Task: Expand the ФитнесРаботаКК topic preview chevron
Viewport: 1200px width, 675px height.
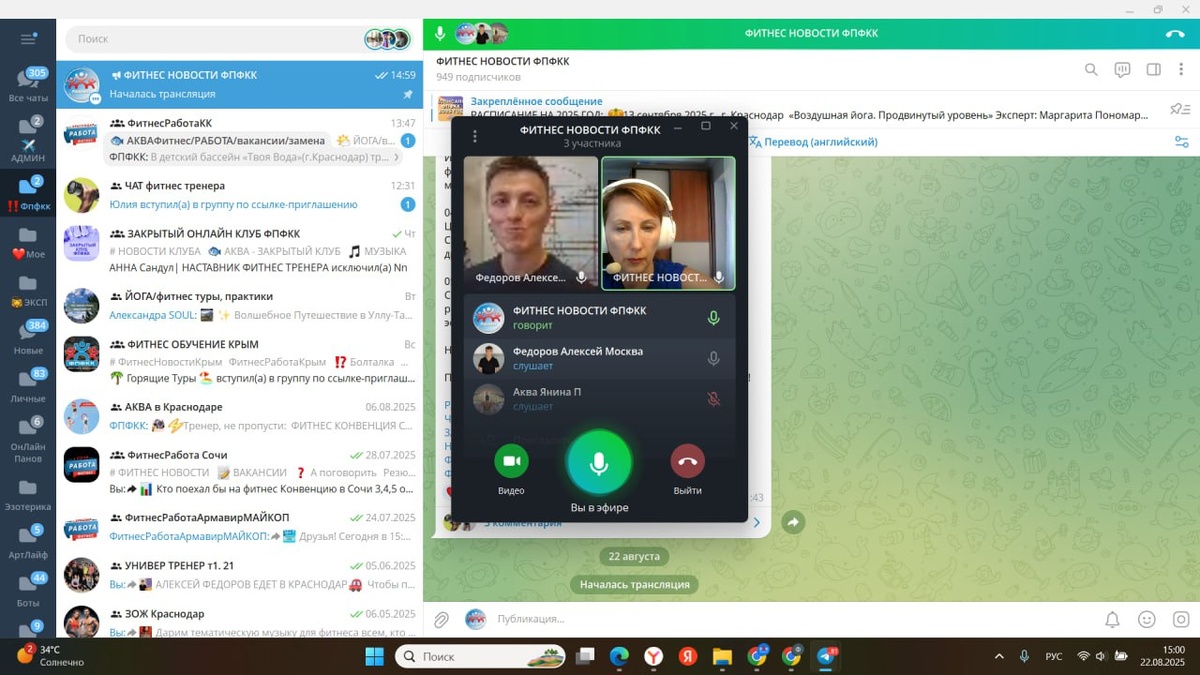Action: click(x=396, y=157)
